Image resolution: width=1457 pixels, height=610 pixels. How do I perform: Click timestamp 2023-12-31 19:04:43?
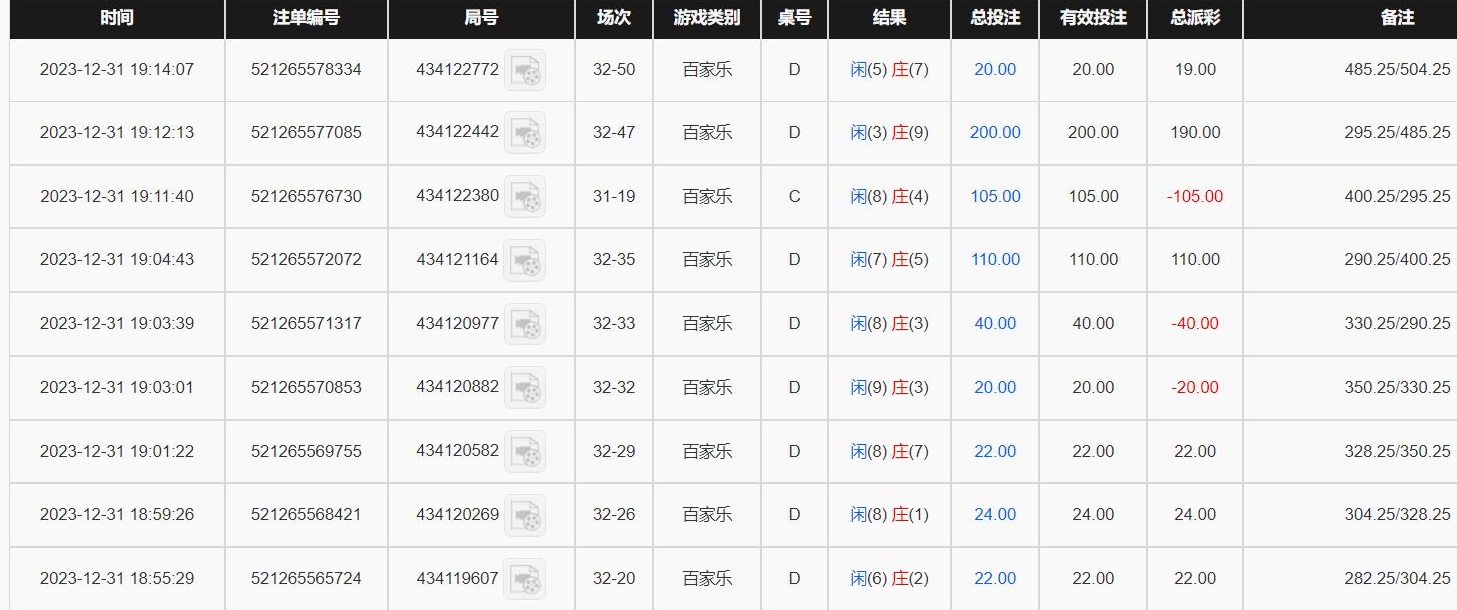pyautogui.click(x=117, y=259)
